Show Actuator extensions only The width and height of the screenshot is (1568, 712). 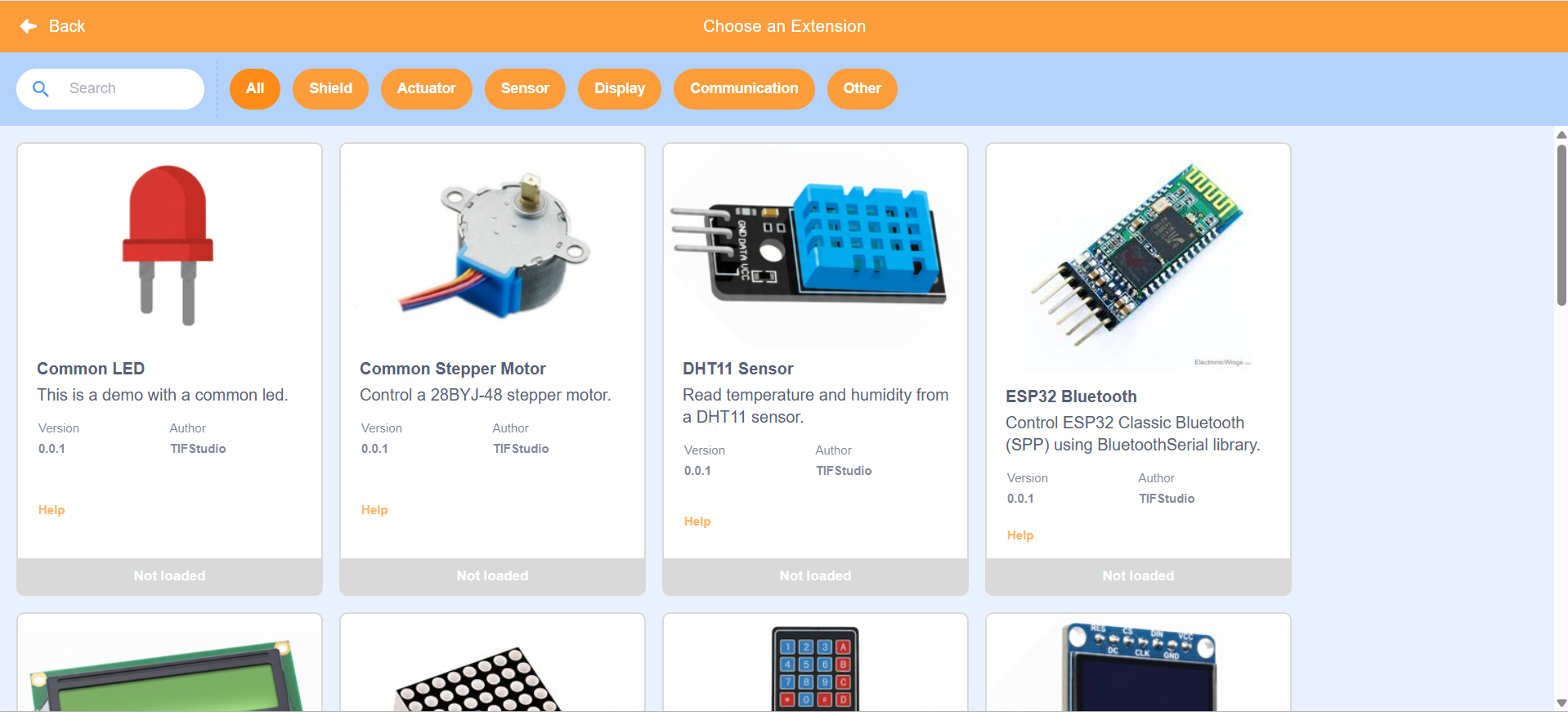[427, 88]
